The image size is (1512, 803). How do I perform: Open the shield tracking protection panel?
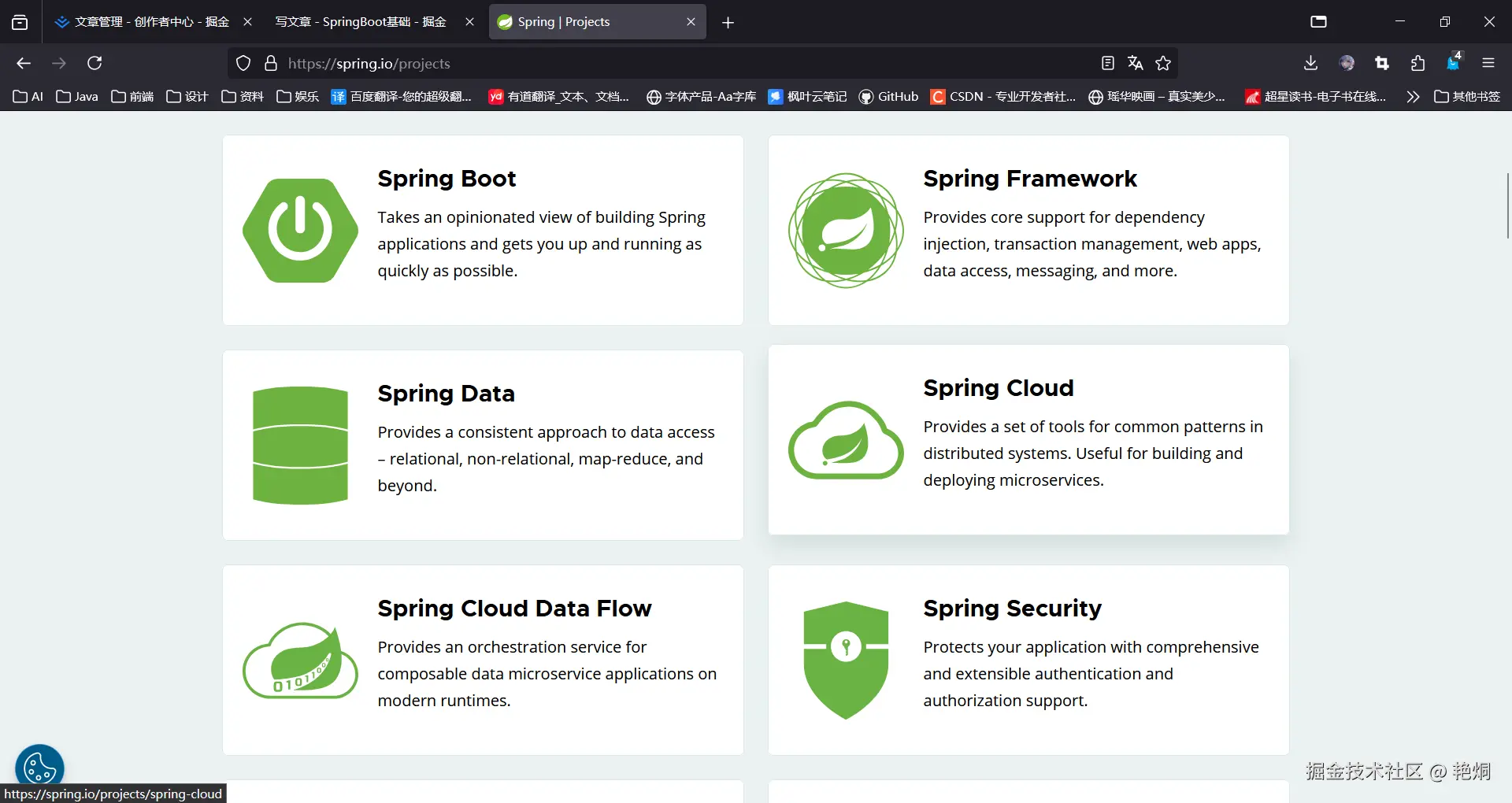243,63
